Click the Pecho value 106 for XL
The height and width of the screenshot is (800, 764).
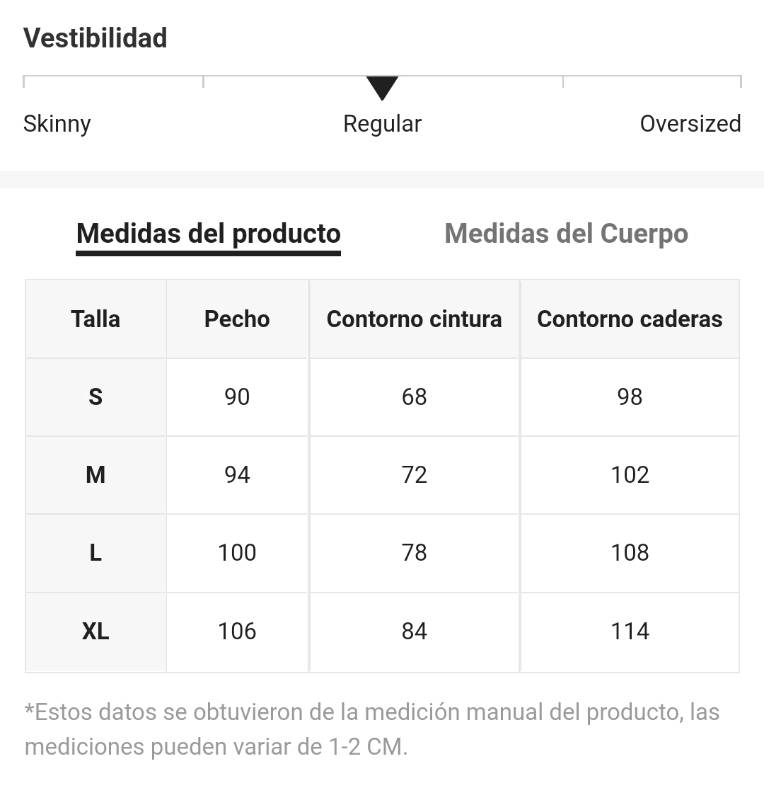point(237,632)
